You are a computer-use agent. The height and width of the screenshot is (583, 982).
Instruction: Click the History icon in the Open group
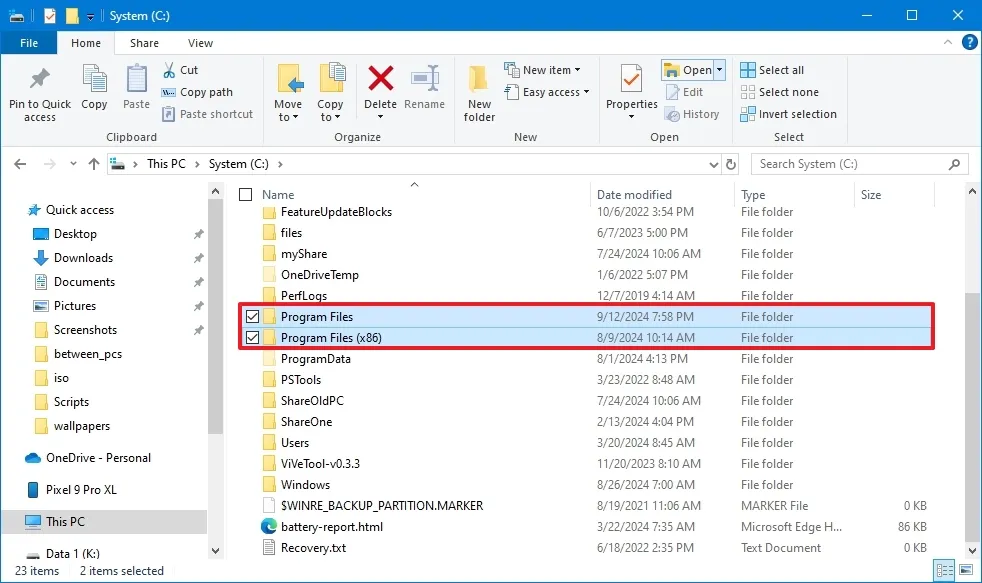click(694, 114)
